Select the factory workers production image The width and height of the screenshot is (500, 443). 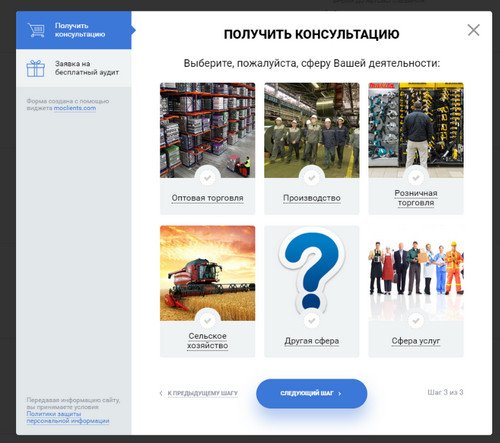[312, 130]
